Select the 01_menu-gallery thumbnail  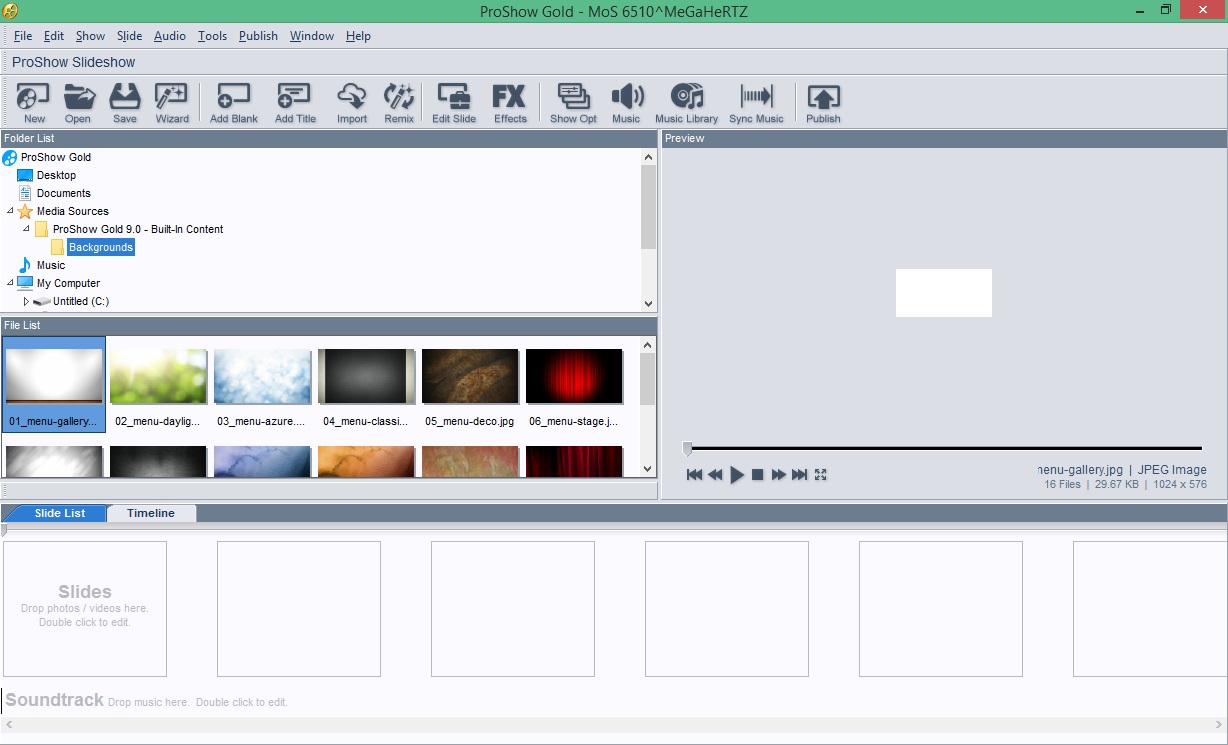tap(54, 384)
